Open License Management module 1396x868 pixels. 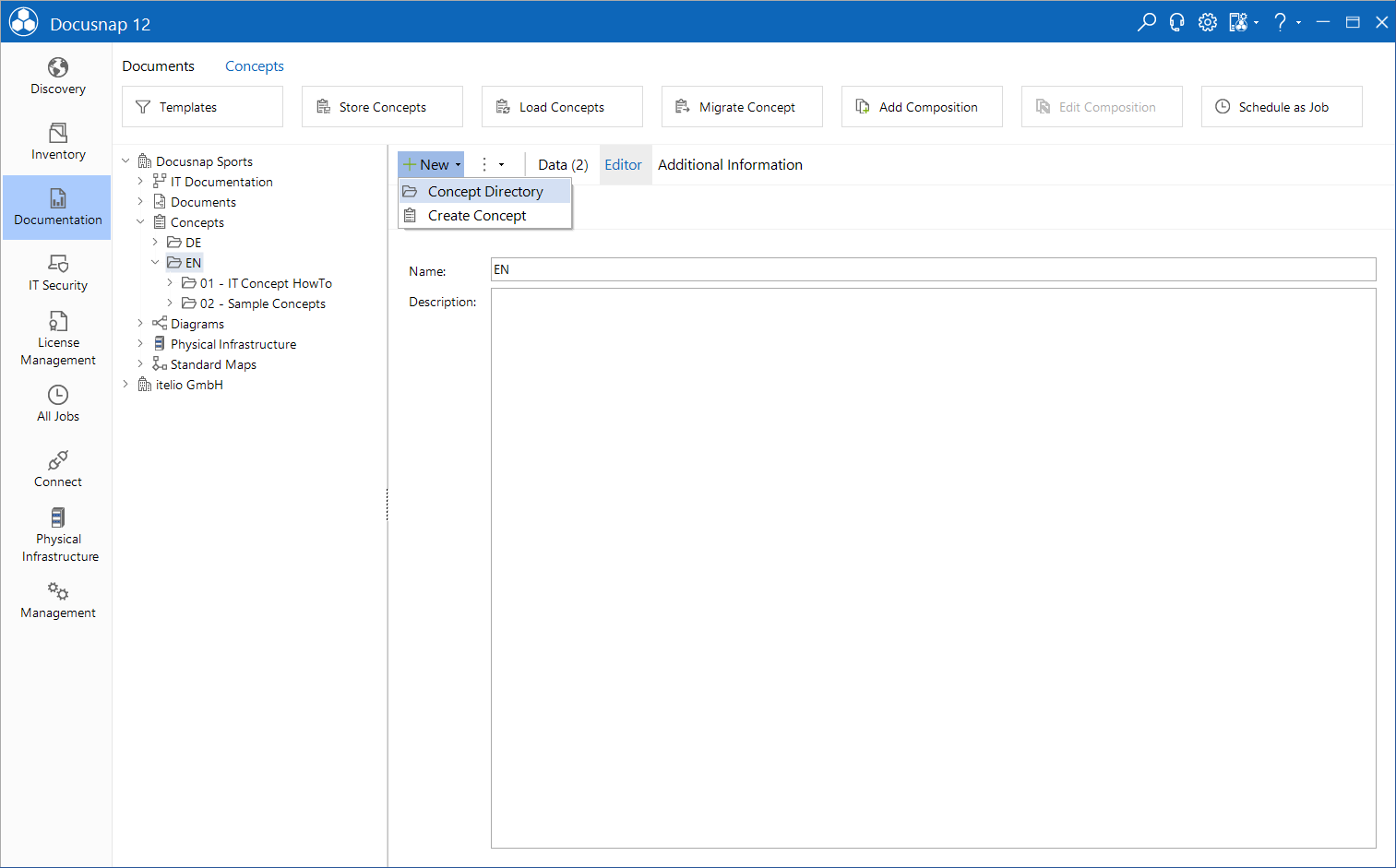pos(57,339)
